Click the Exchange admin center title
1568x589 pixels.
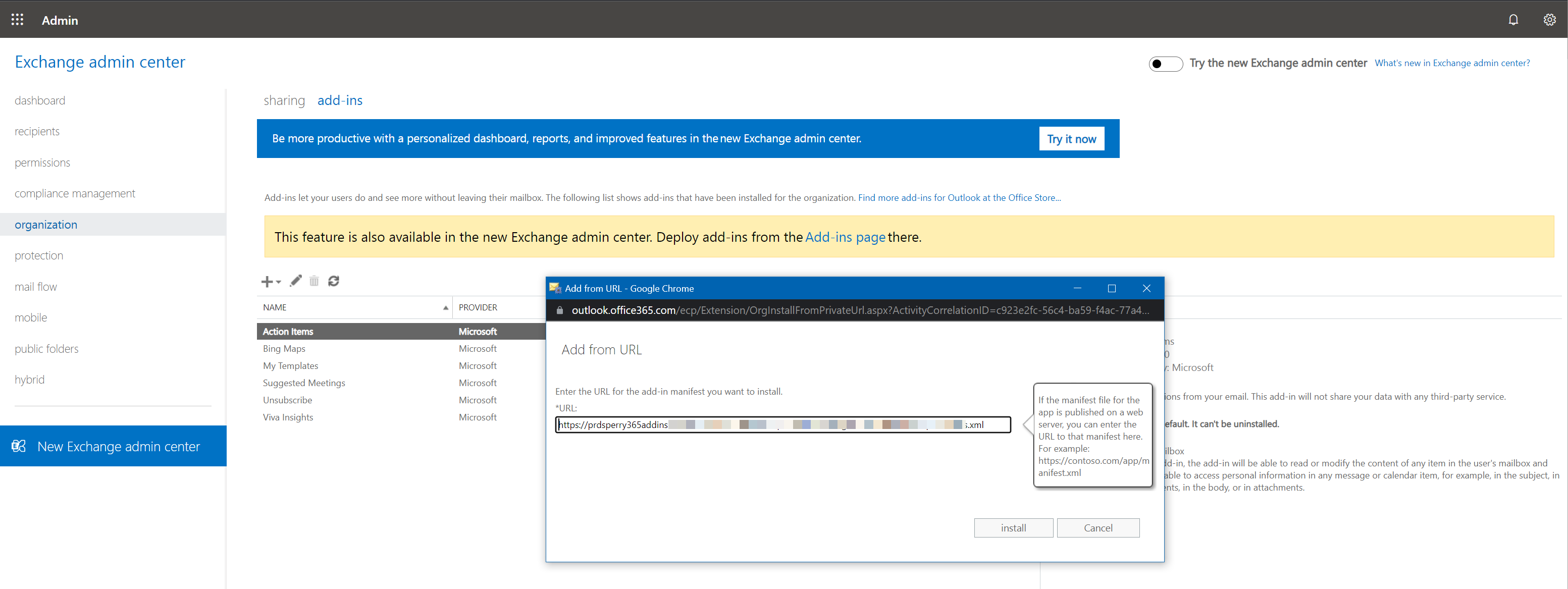(x=100, y=62)
